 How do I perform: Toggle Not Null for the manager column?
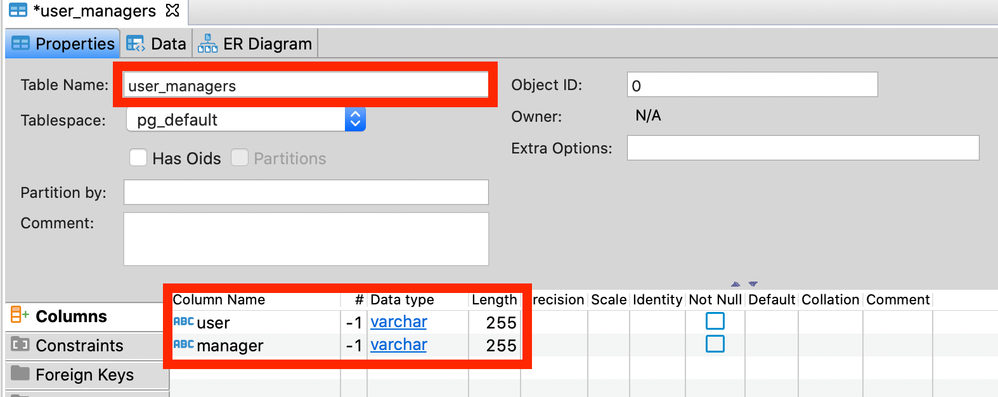(x=715, y=344)
